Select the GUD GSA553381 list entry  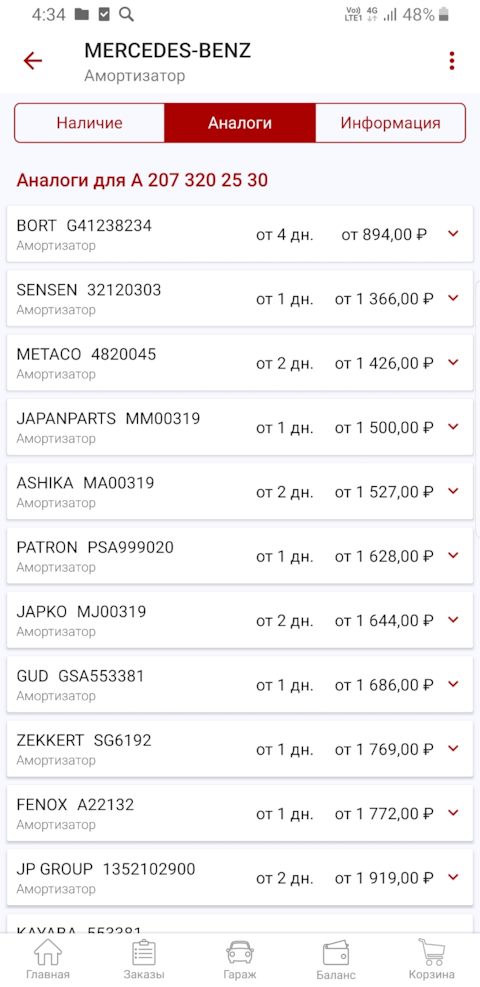(x=240, y=684)
